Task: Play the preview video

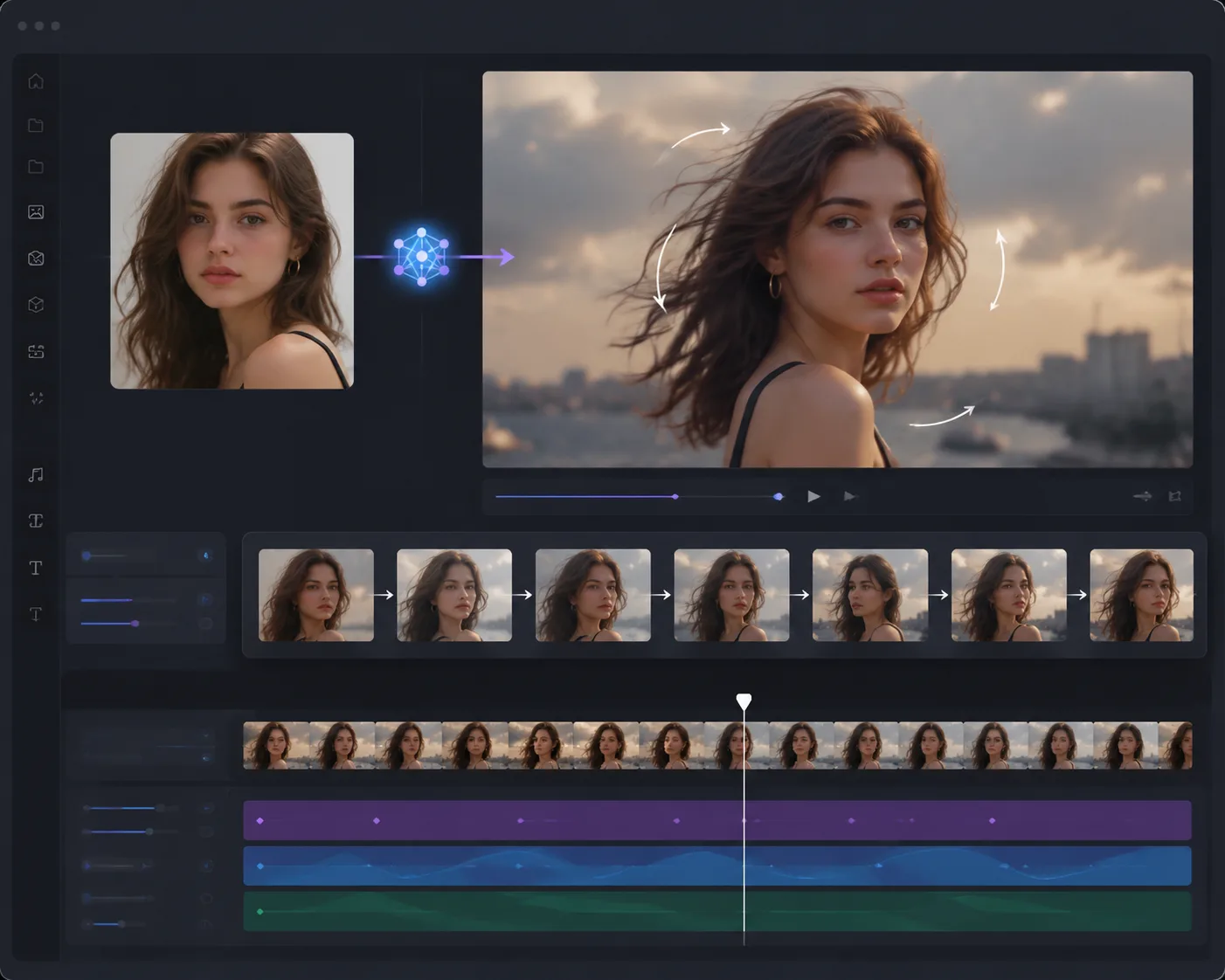Action: pos(813,496)
